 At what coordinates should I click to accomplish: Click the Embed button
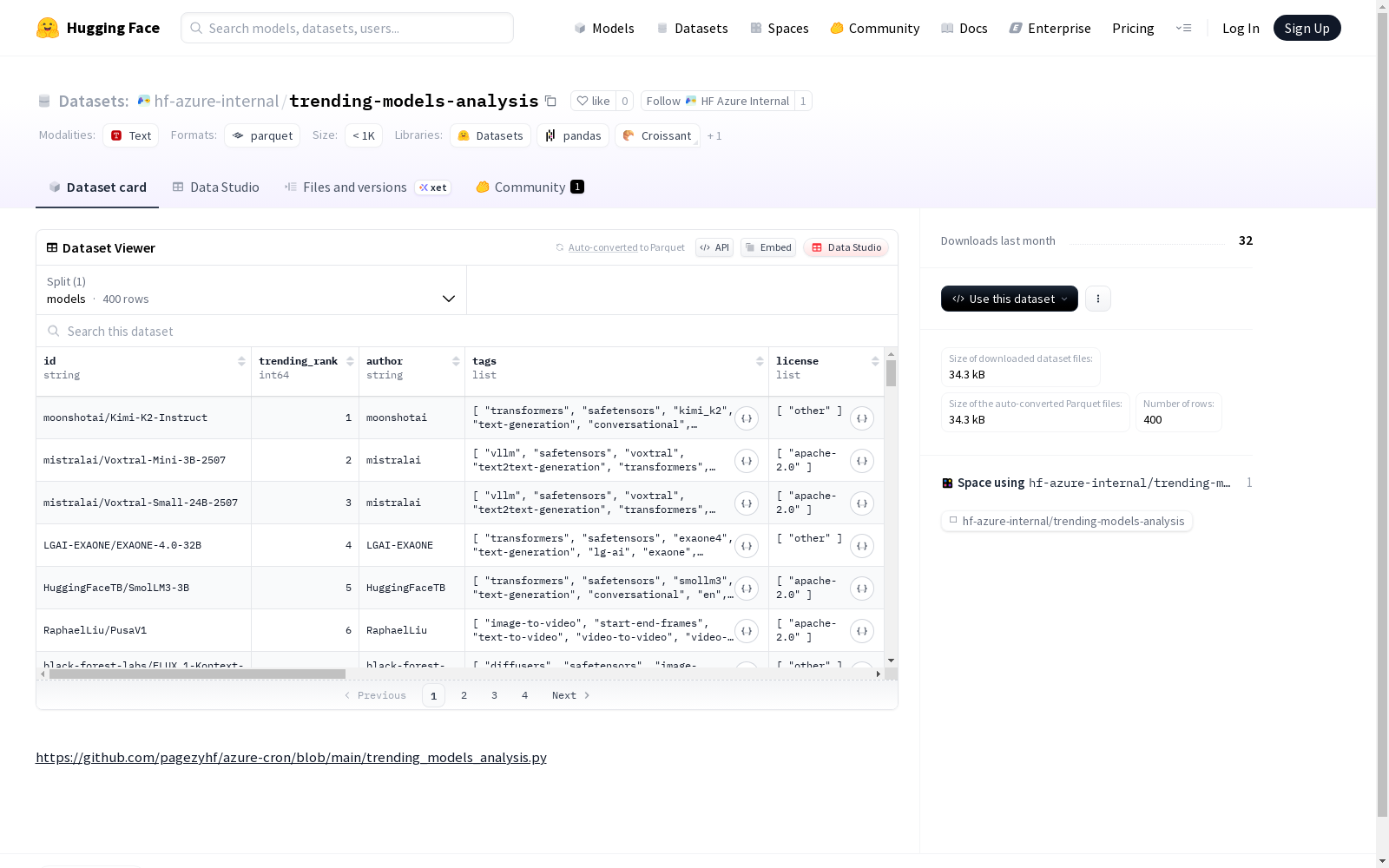(x=768, y=247)
